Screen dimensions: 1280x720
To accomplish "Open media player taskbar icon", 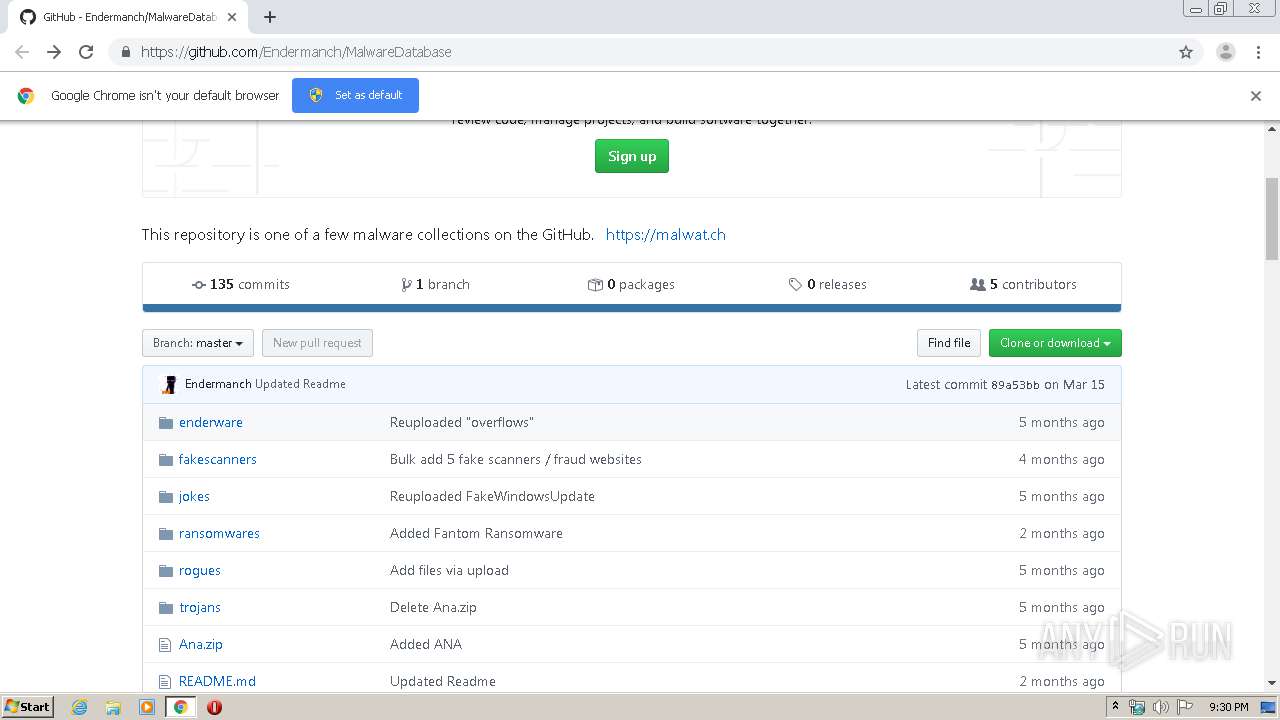I will 147,707.
